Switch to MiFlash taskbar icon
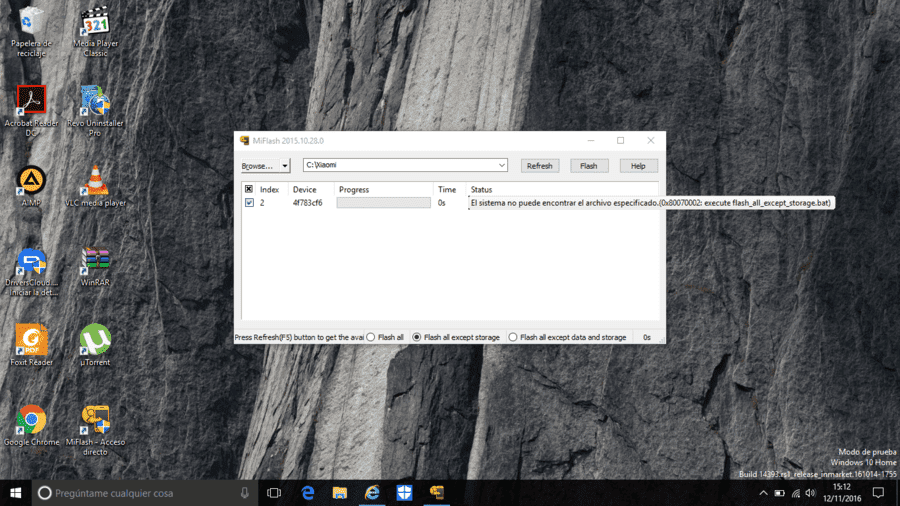Image resolution: width=900 pixels, height=506 pixels. pos(436,493)
